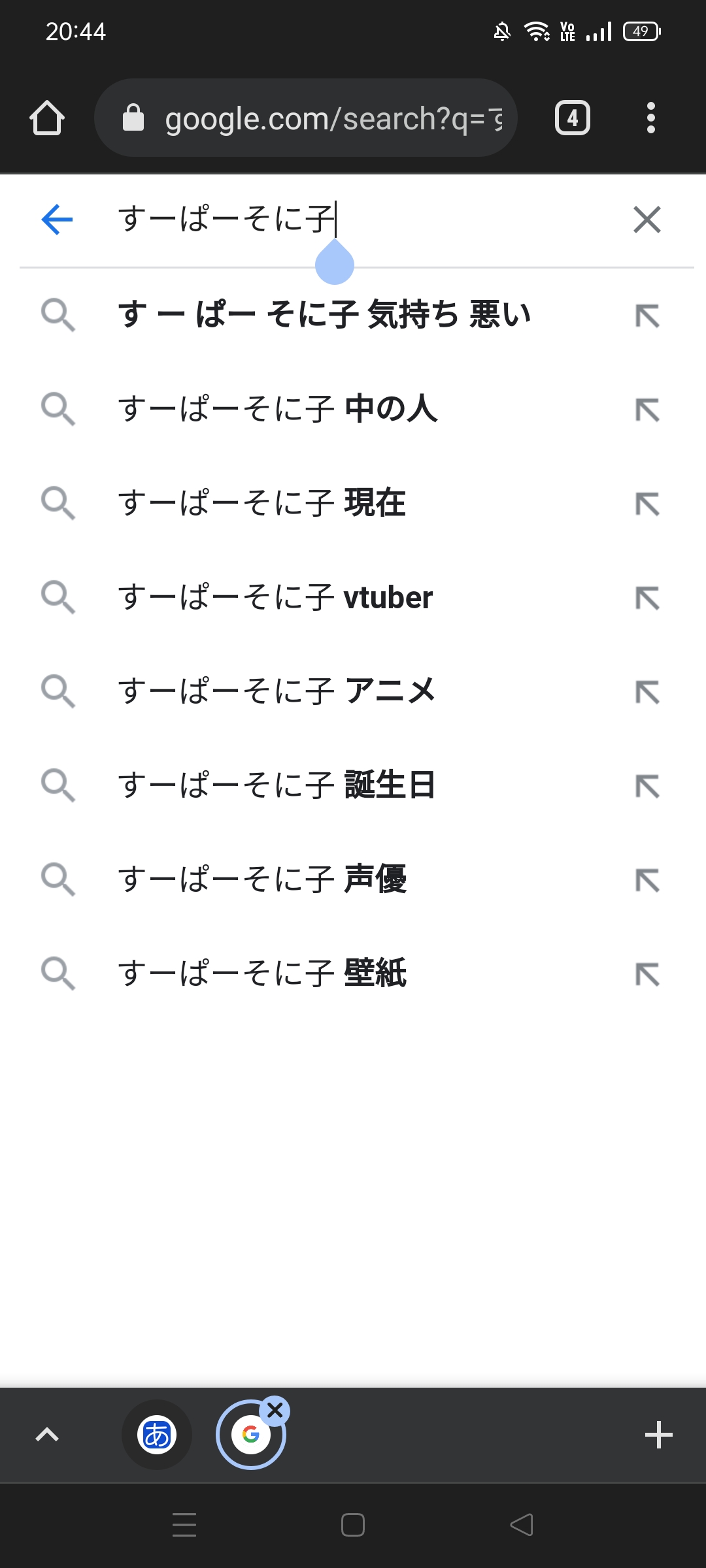This screenshot has width=706, height=1568.
Task: Select suggestion ending in 気持ち 悪い
Action: click(x=324, y=315)
